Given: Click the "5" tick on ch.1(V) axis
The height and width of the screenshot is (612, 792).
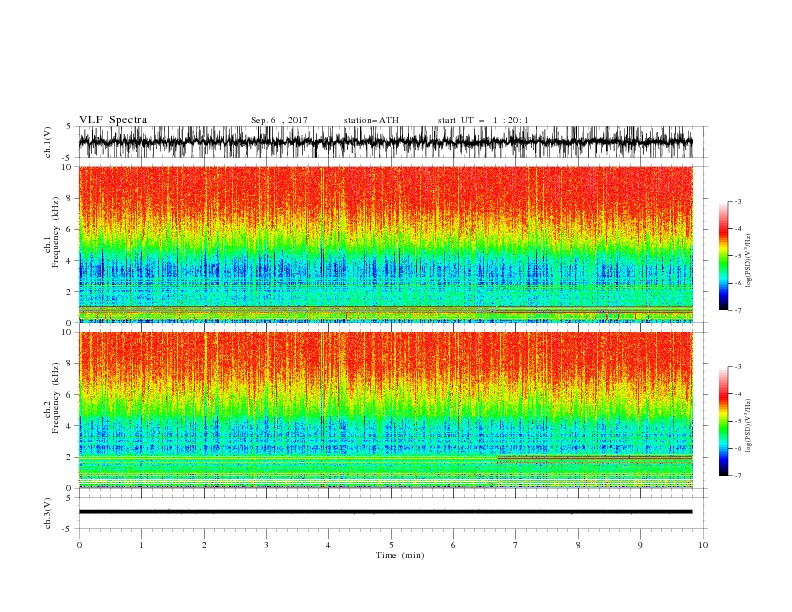Looking at the screenshot, I should 69,126.
